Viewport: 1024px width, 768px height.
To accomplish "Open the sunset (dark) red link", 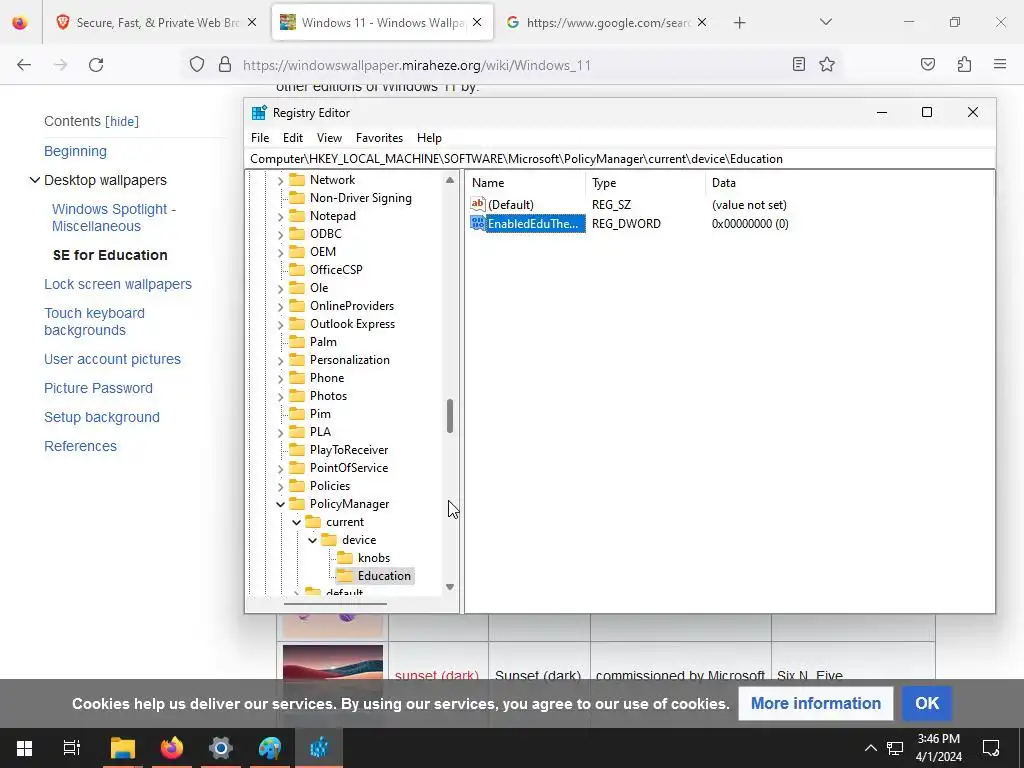I will [436, 675].
